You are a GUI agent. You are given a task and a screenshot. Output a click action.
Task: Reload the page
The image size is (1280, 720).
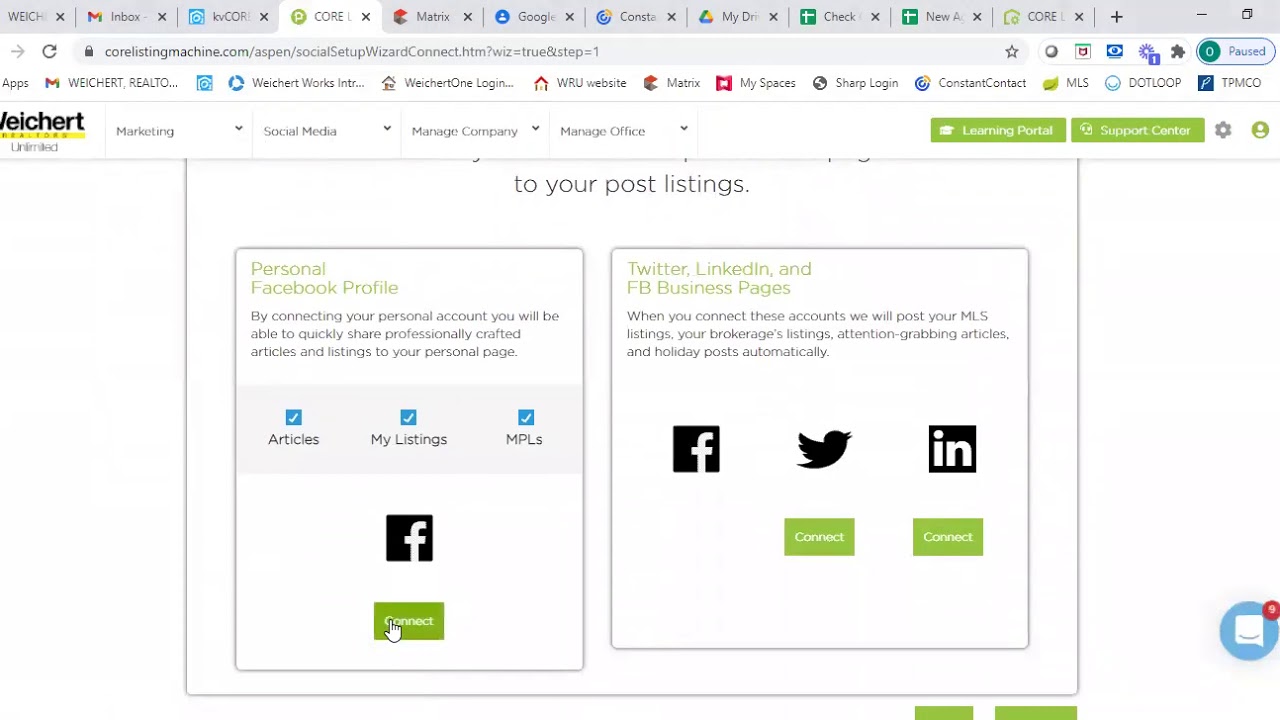(x=49, y=52)
